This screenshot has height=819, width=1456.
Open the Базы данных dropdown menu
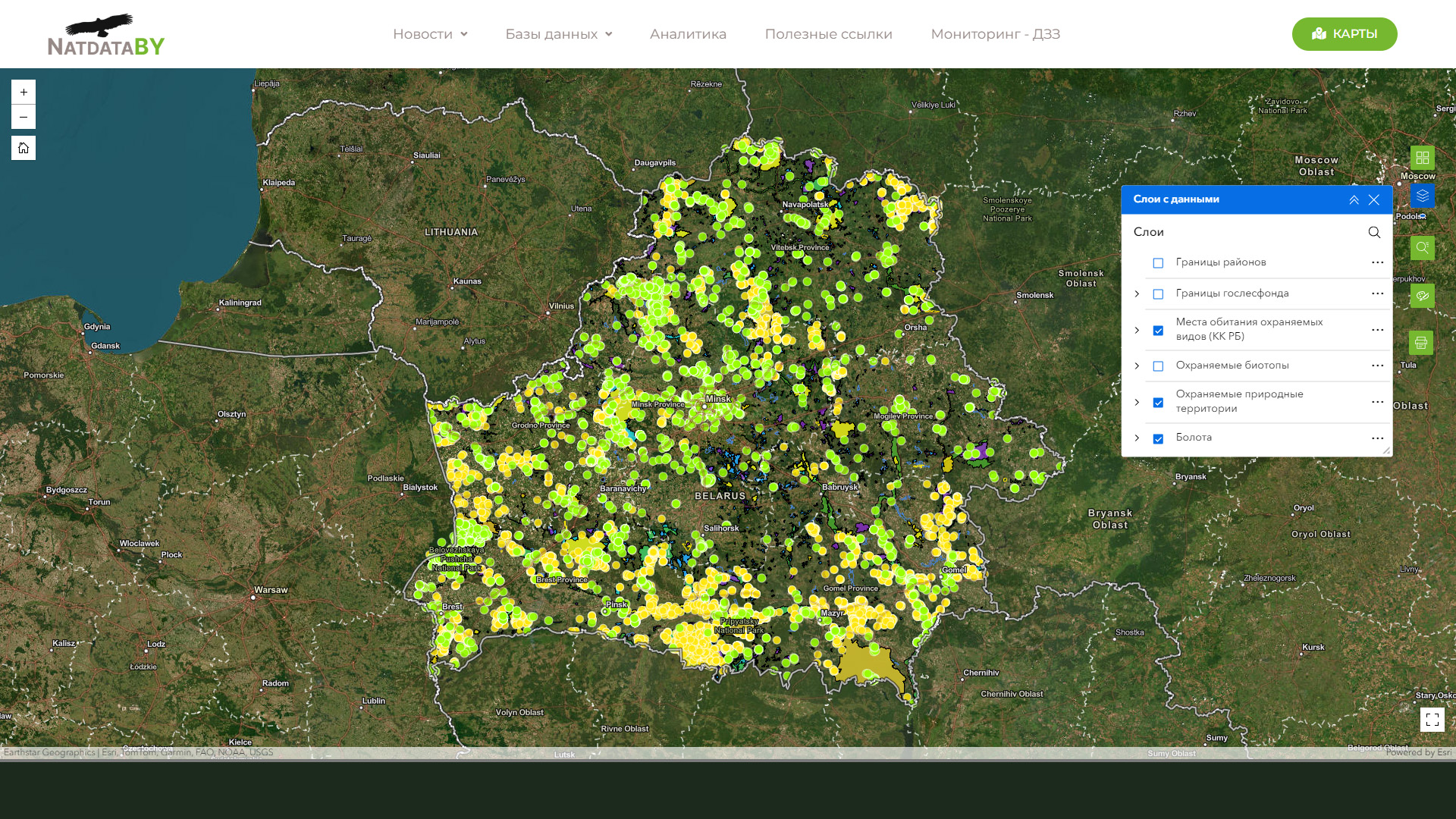click(558, 34)
